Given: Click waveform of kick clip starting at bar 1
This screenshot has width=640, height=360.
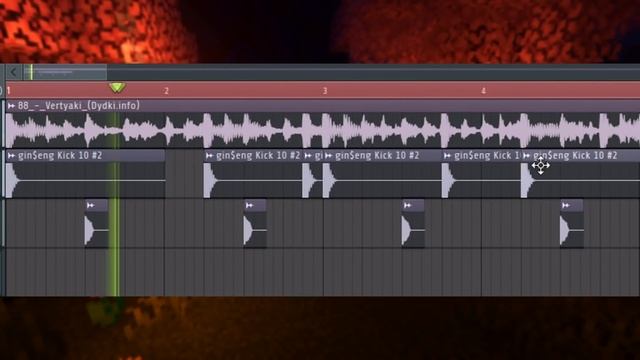Looking at the screenshot, I should tap(85, 180).
